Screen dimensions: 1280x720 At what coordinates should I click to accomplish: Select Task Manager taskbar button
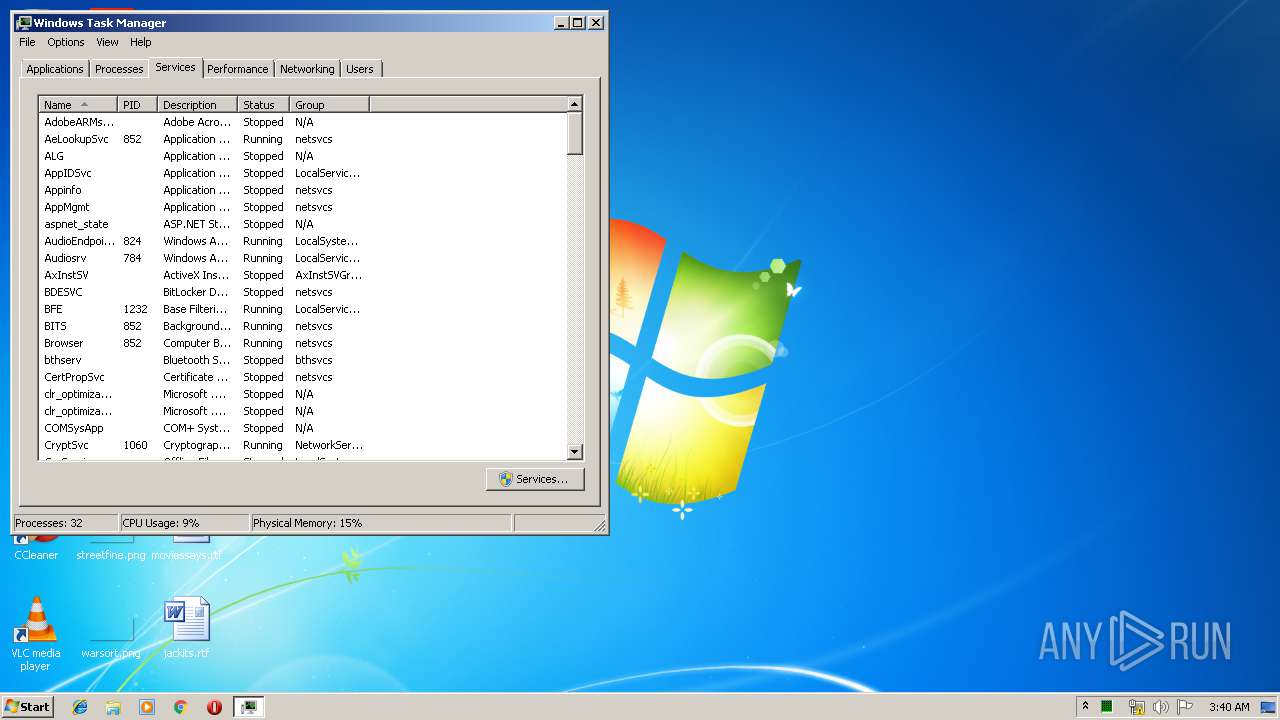pos(249,707)
